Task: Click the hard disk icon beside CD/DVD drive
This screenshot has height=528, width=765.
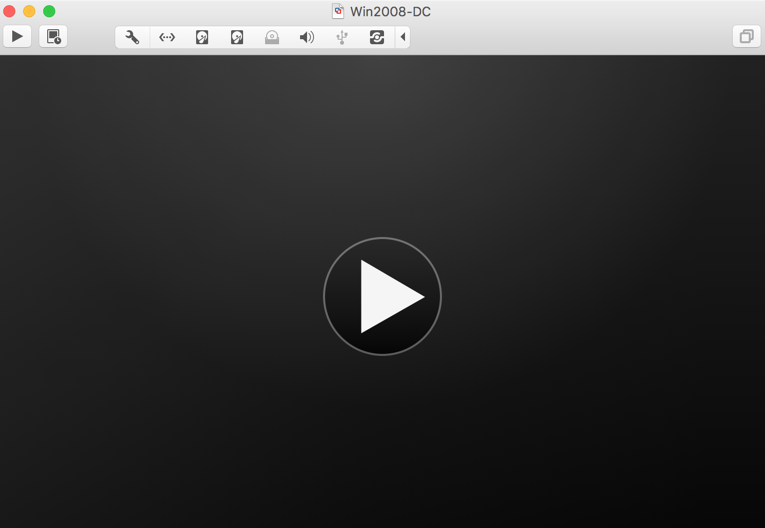Action: (x=237, y=37)
